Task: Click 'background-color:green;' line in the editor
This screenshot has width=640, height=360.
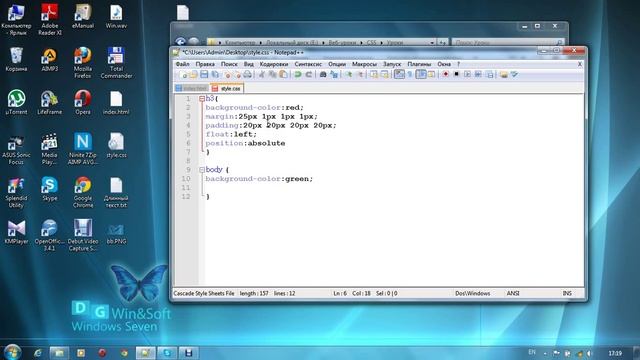Action: (x=259, y=179)
